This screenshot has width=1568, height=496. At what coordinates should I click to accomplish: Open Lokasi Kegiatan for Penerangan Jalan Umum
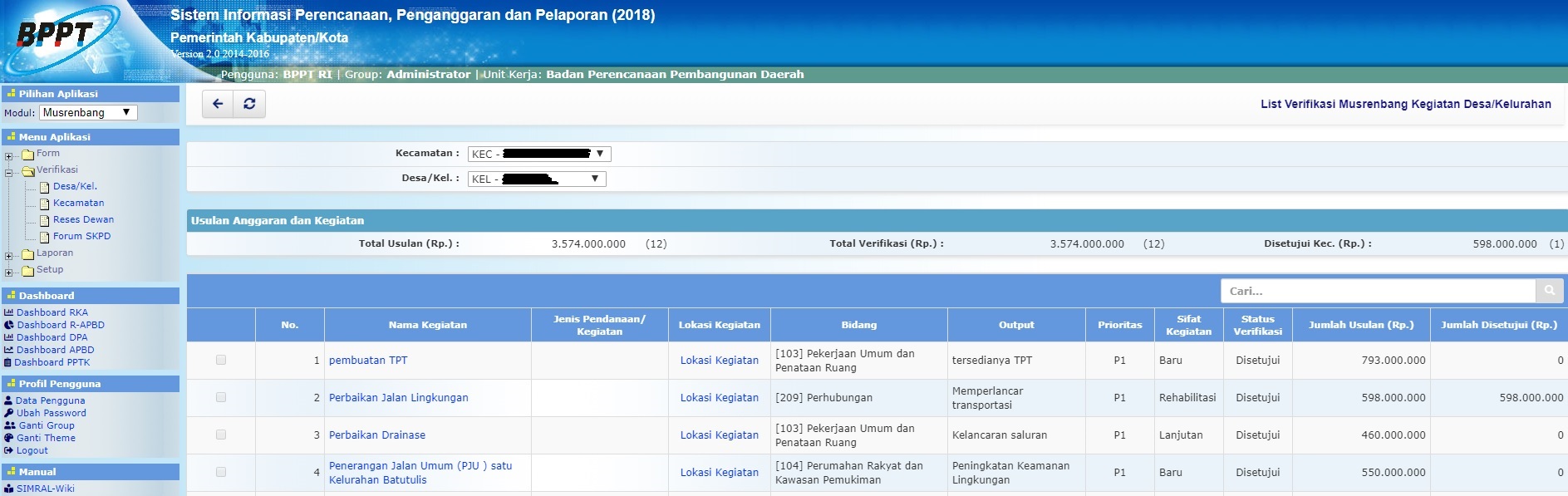tap(720, 472)
